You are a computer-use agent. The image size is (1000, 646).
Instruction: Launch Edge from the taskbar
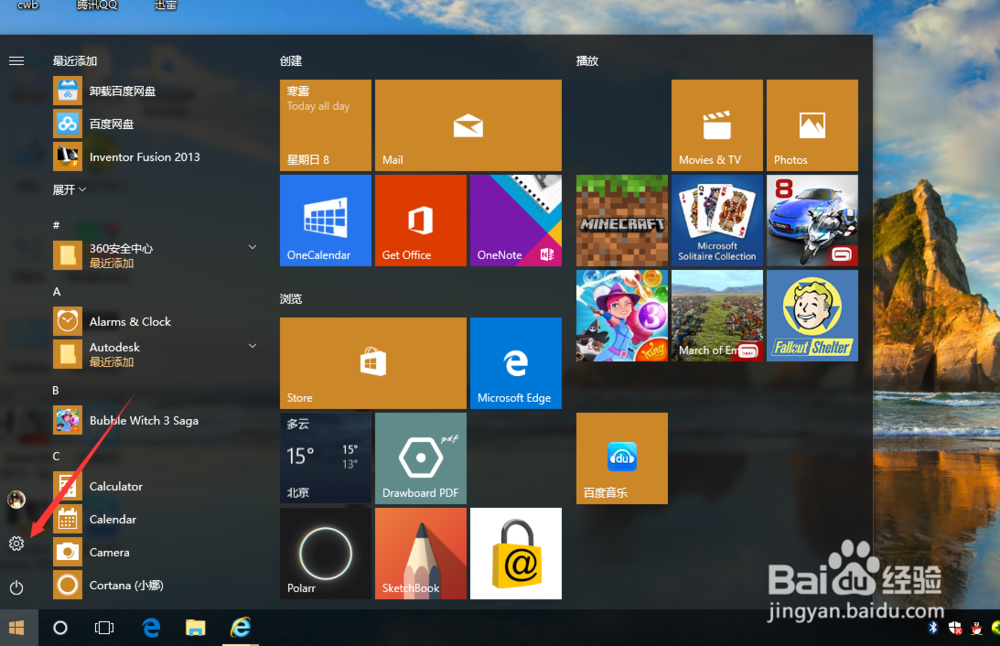pos(151,628)
